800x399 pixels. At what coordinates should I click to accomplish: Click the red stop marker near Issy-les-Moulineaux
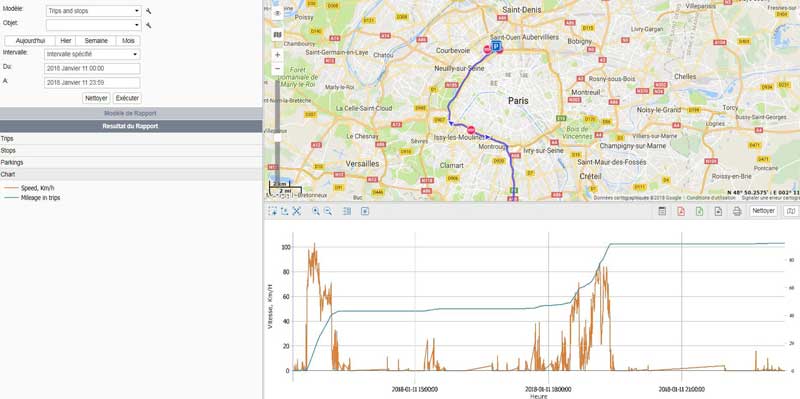(x=471, y=130)
